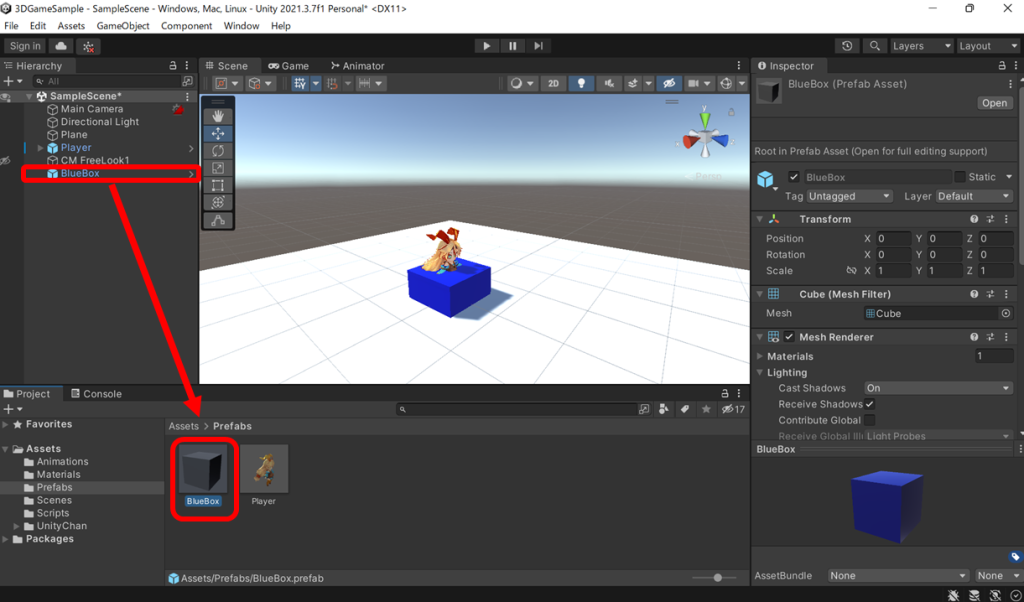Select the Move tool in the Scene toolbar
The image size is (1024, 602).
(x=219, y=132)
